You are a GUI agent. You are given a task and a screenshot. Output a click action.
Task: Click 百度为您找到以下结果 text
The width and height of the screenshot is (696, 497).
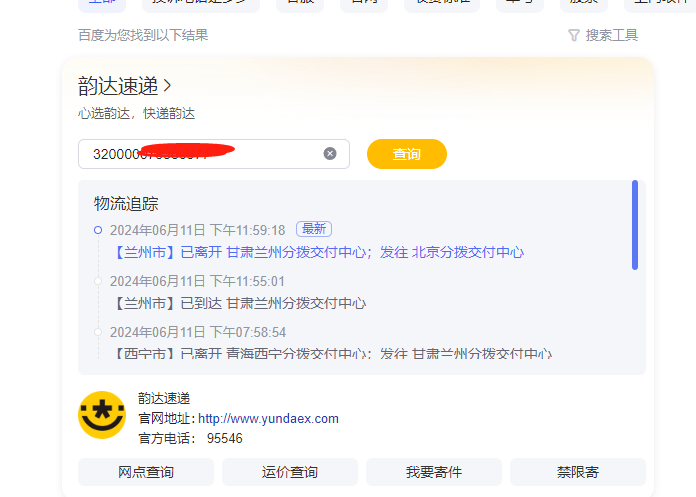tap(143, 35)
